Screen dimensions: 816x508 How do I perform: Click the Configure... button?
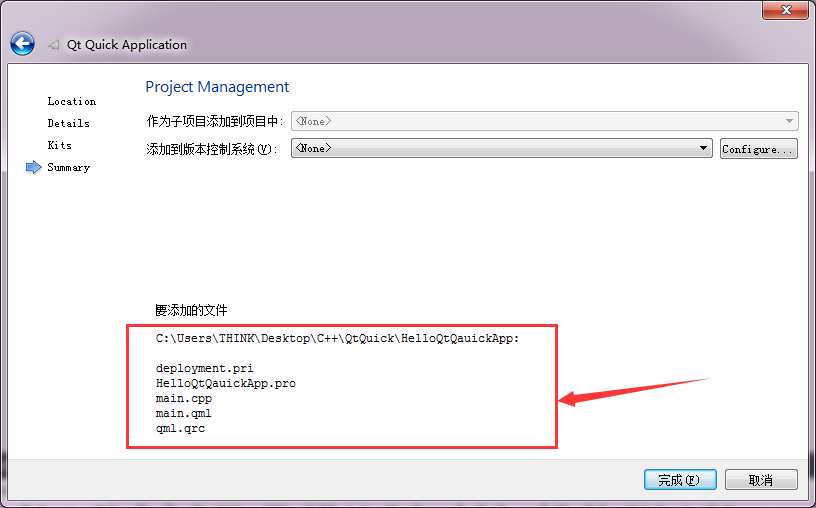758,149
